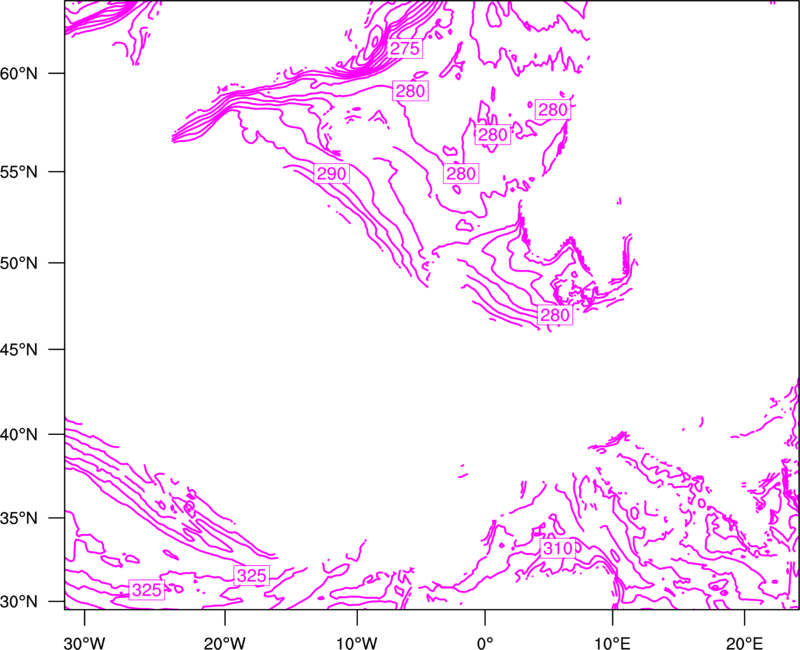Click the 20°W longitude axis label
800x650 pixels.
click(225, 643)
